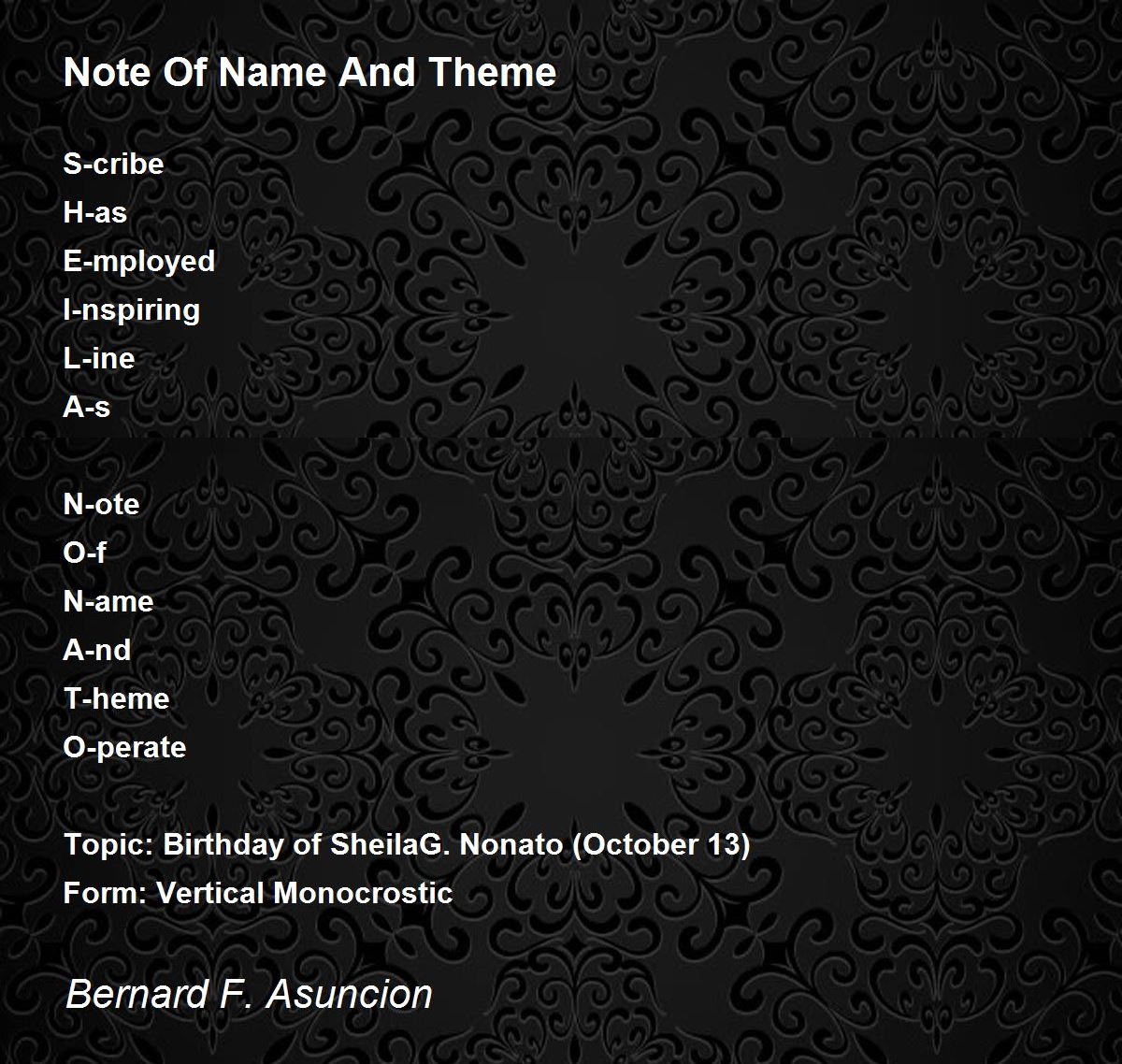Select the line S-cribe
Viewport: 1122px width, 1064px height.
113,164
